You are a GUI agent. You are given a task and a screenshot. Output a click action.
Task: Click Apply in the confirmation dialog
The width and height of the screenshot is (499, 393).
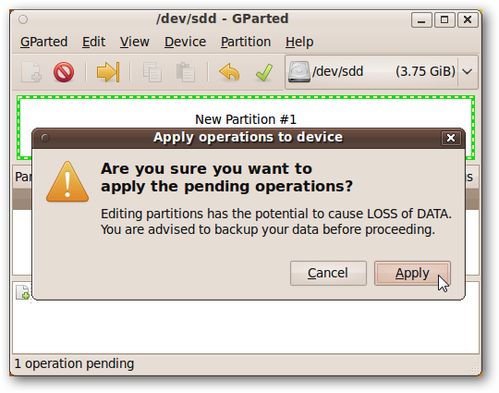412,273
